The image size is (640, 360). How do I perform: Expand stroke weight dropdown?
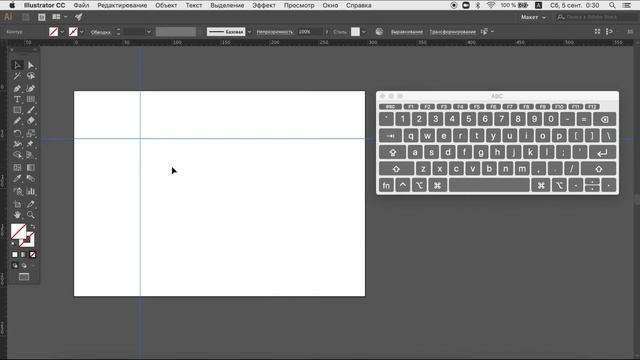(x=149, y=32)
